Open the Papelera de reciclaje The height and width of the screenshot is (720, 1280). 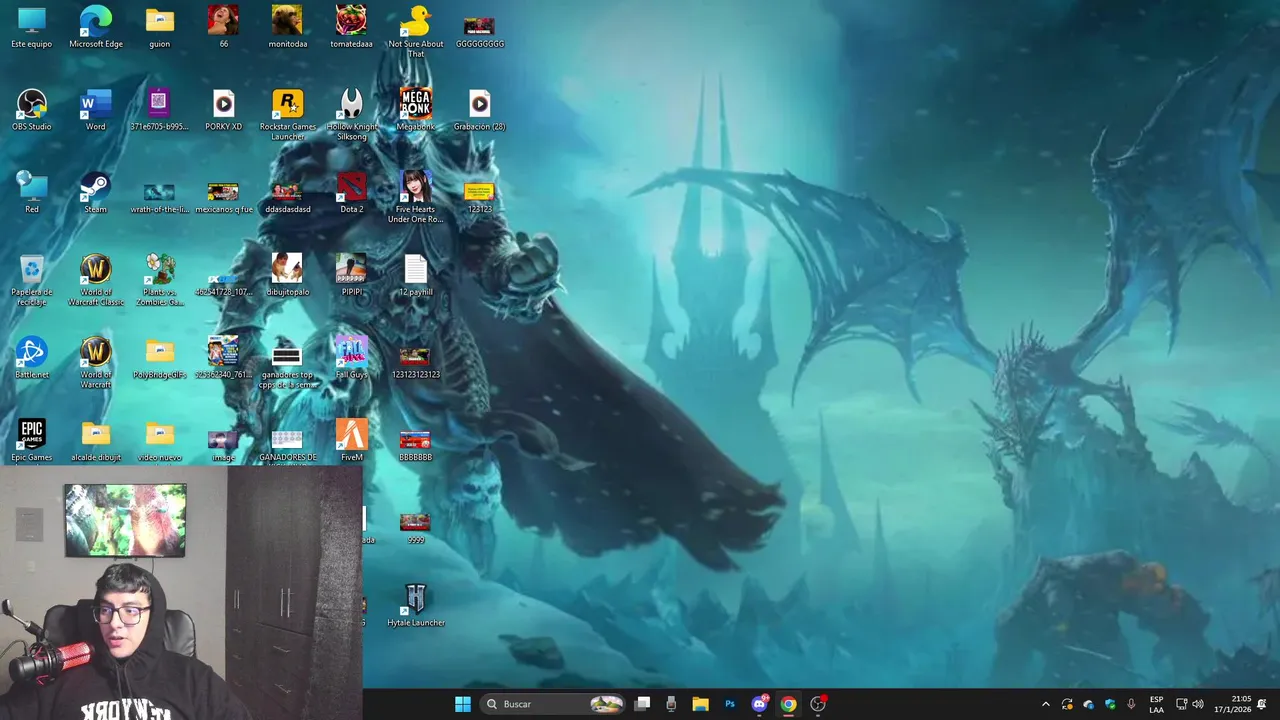click(32, 280)
